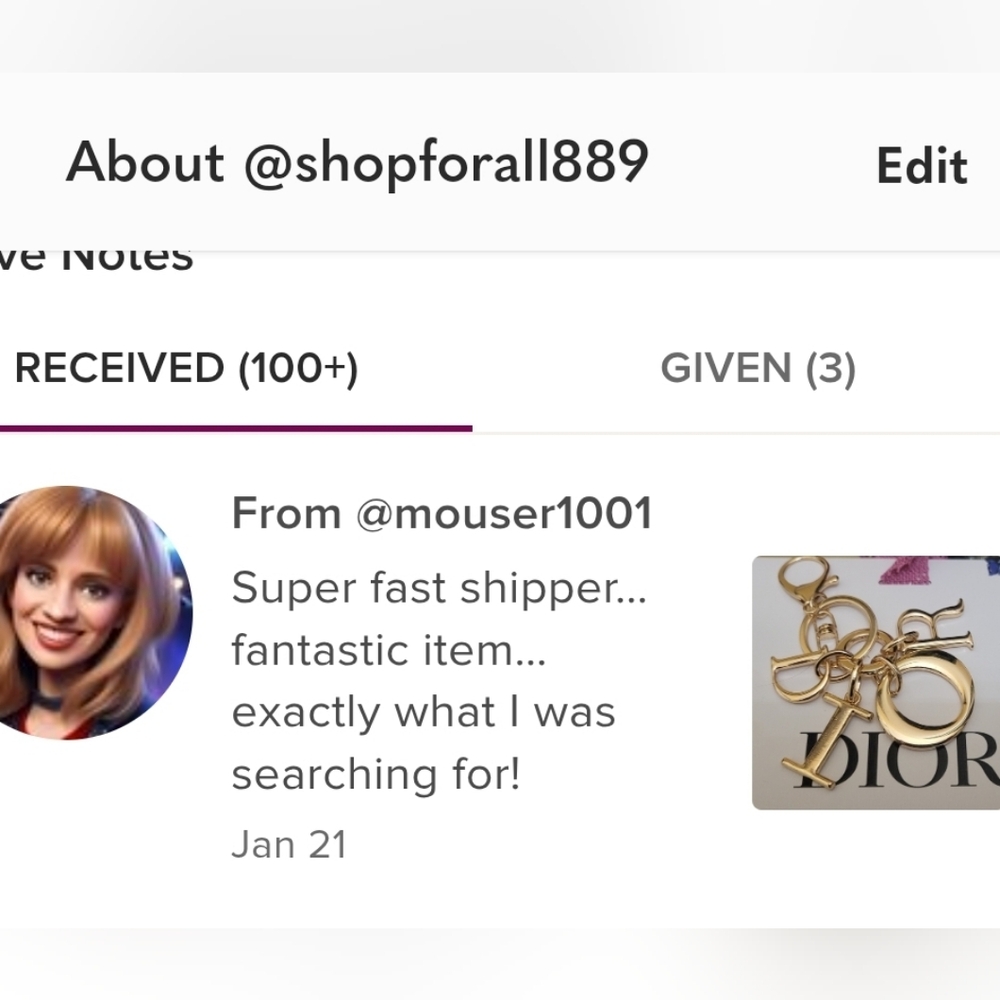
Task: Open the Dior keychain listing thumbnail
Action: [876, 683]
